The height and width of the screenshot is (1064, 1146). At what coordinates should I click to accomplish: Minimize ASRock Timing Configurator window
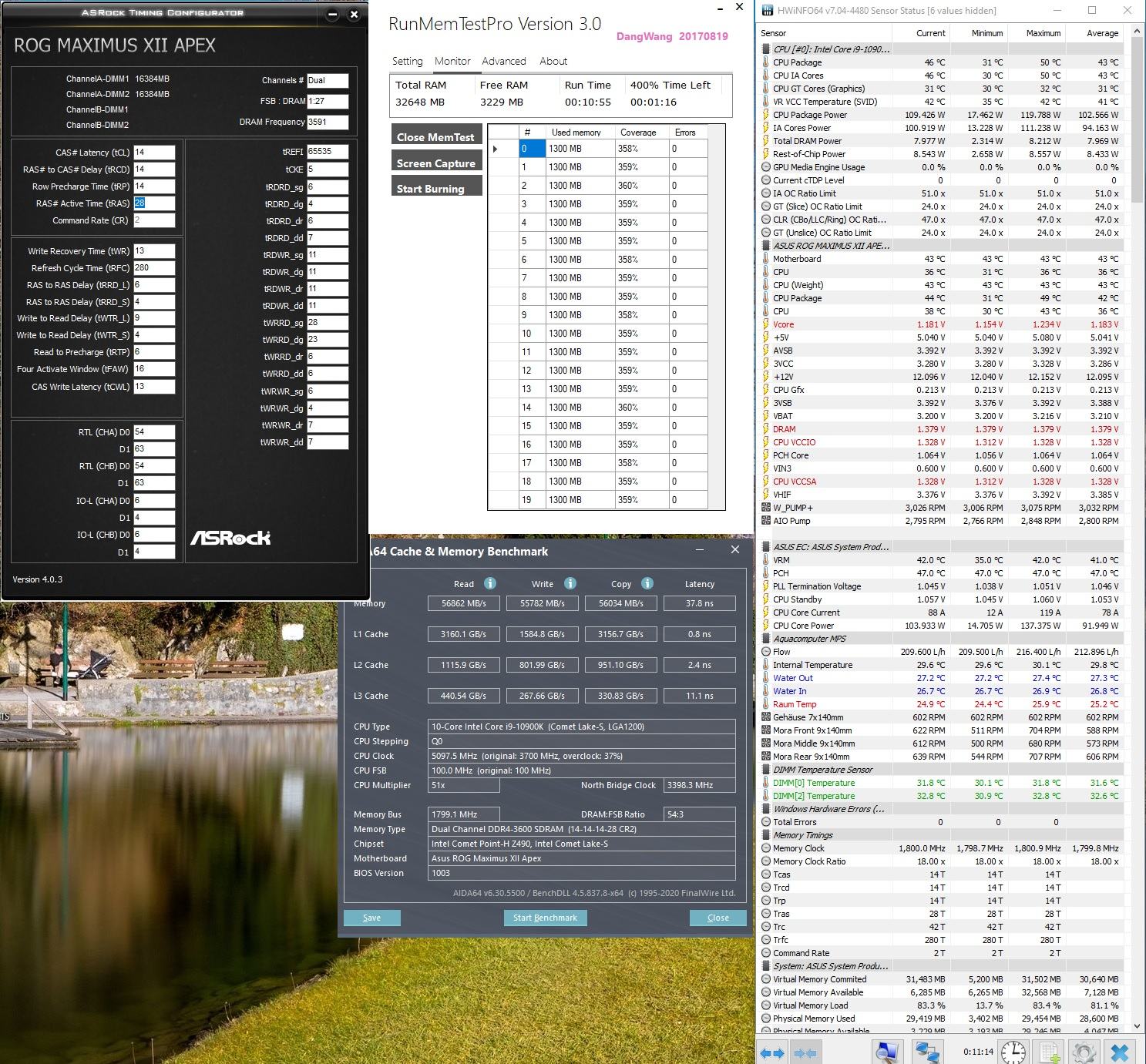click(333, 14)
